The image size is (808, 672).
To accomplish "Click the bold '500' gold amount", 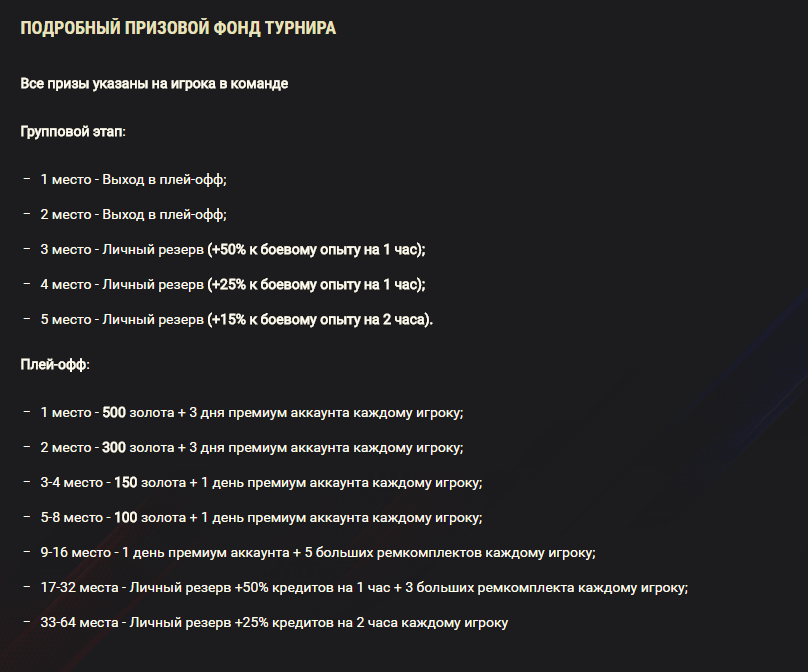I will [114, 412].
